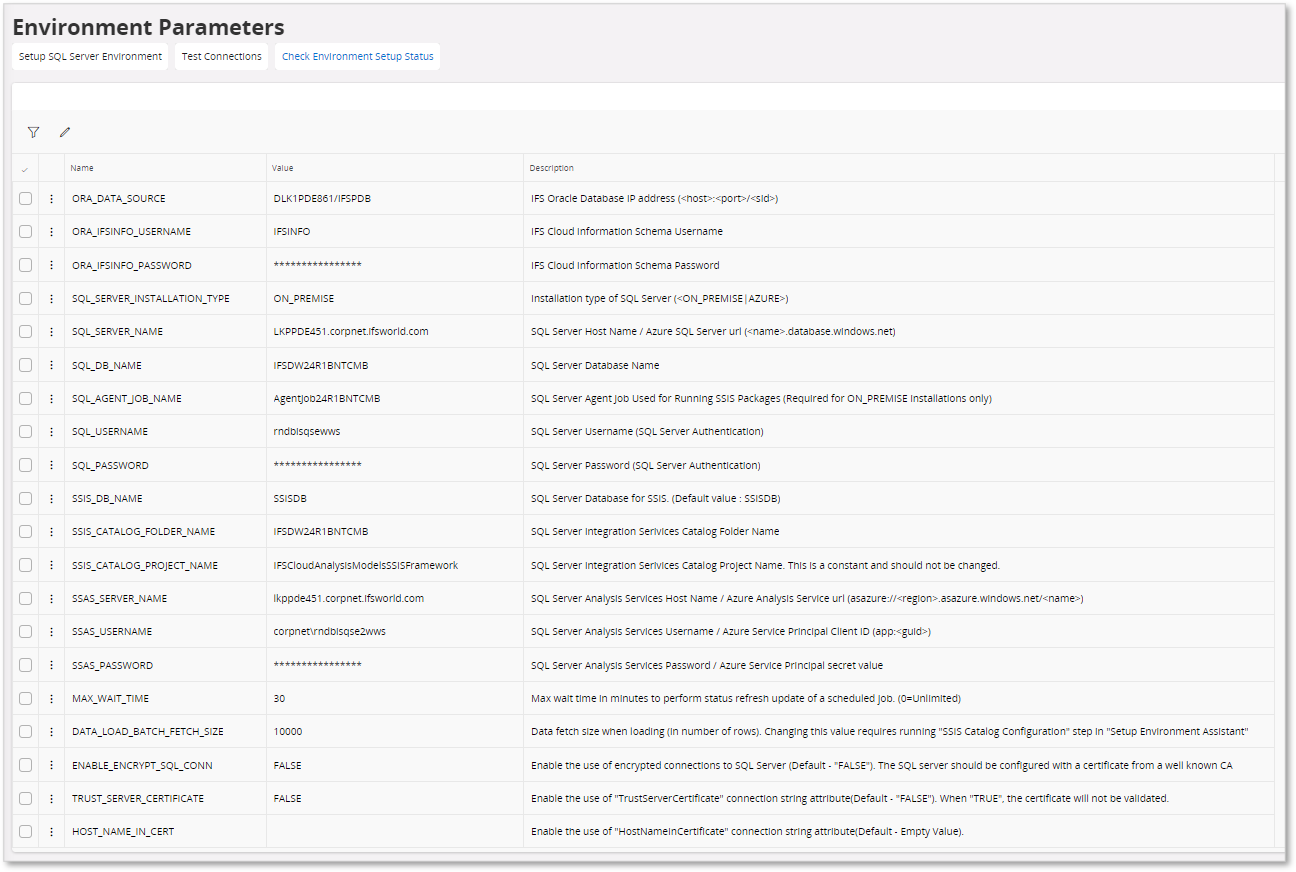This screenshot has height=872, width=1296.
Task: Toggle the select-all checkmark in the header
Action: click(25, 168)
